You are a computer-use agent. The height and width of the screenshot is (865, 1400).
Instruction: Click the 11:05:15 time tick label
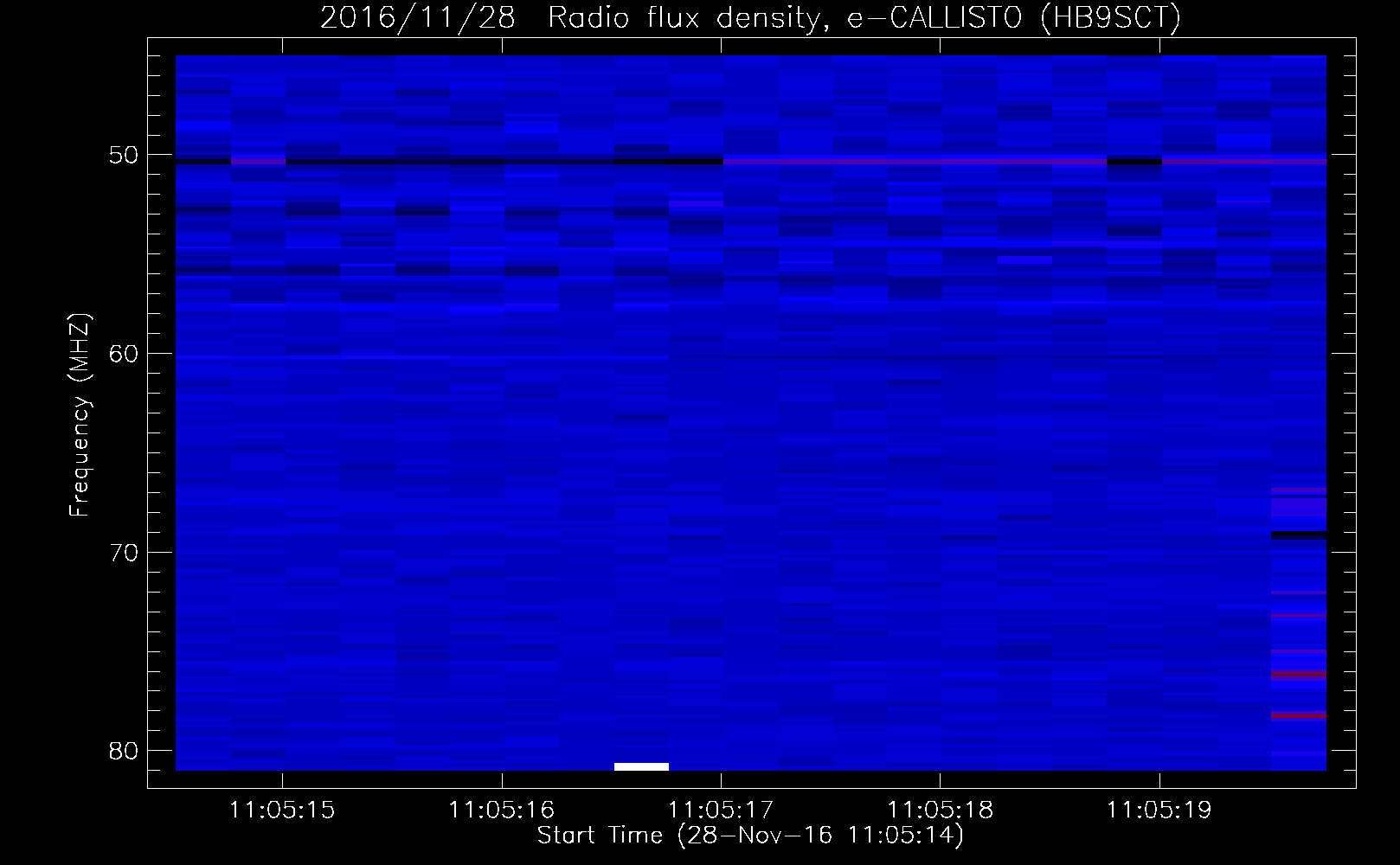click(x=282, y=811)
